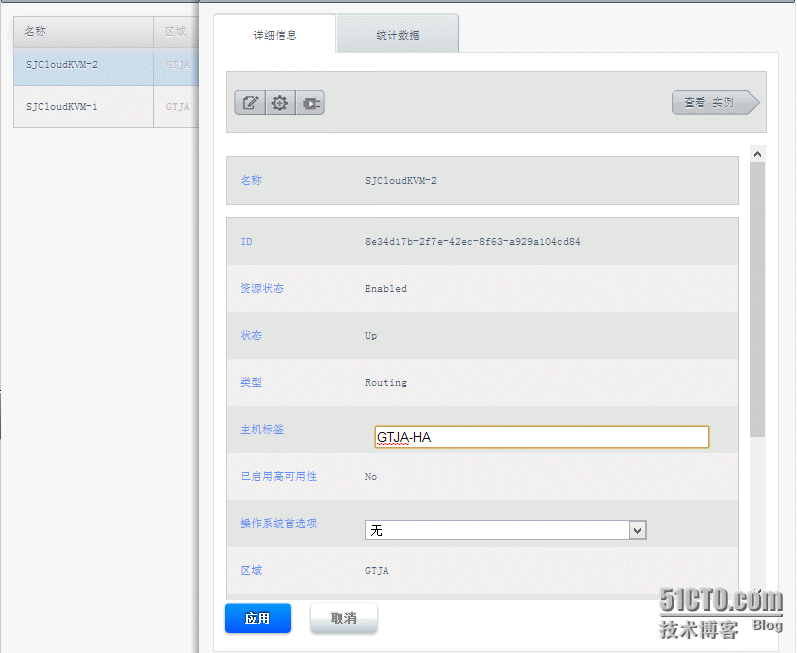Click the GTJA cell of SJCloudKVM-1 row
Screen dimensions: 797x653
(177, 107)
